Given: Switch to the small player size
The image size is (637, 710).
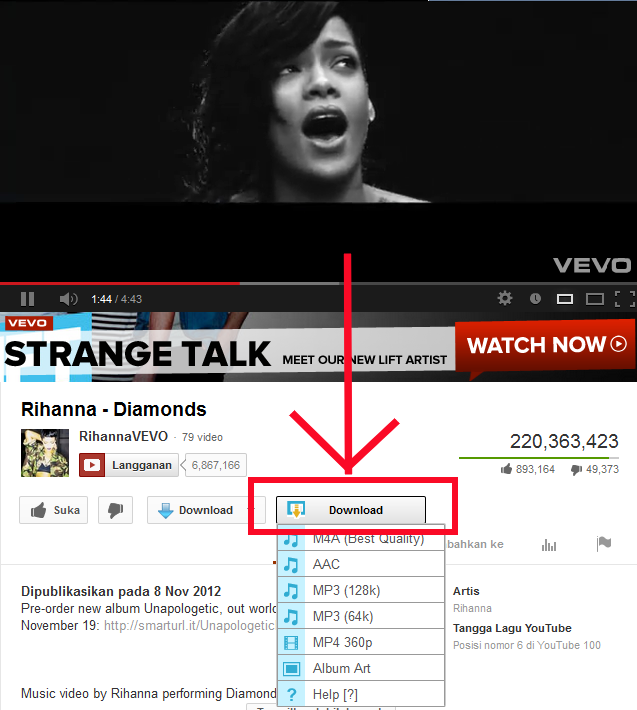Looking at the screenshot, I should pyautogui.click(x=565, y=299).
